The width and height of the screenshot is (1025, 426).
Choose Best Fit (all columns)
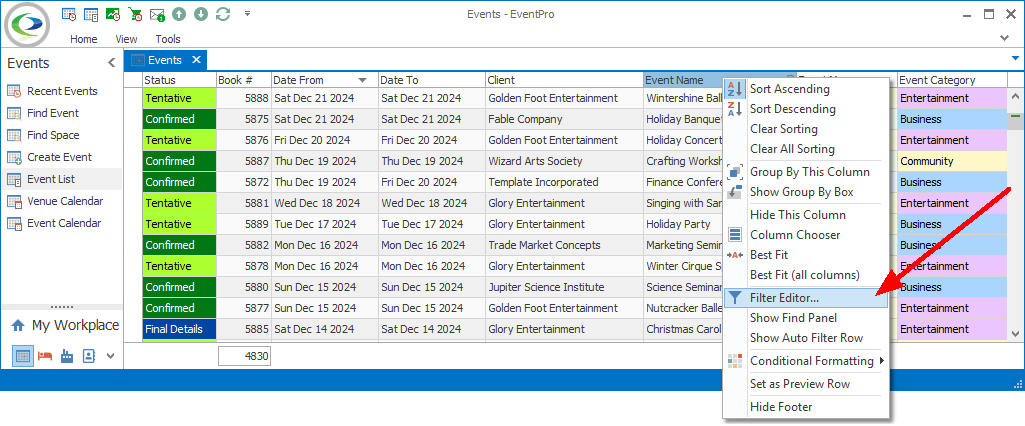click(805, 275)
